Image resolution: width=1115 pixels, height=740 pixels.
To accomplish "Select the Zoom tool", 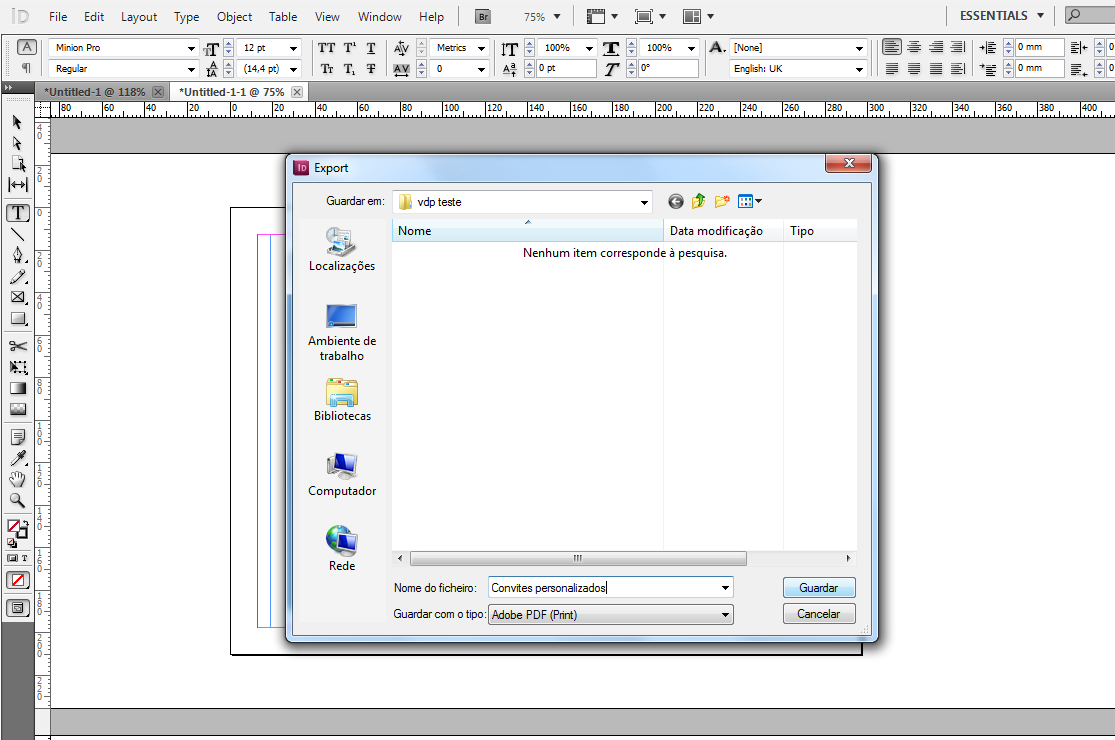I will (17, 500).
